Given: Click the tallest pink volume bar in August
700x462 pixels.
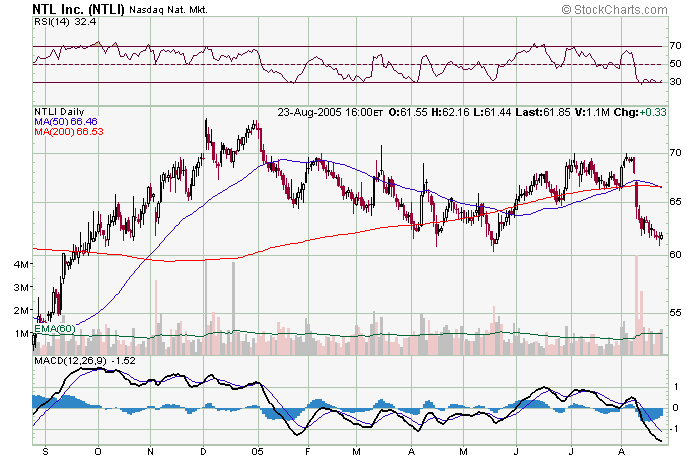Looking at the screenshot, I should click(x=637, y=305).
